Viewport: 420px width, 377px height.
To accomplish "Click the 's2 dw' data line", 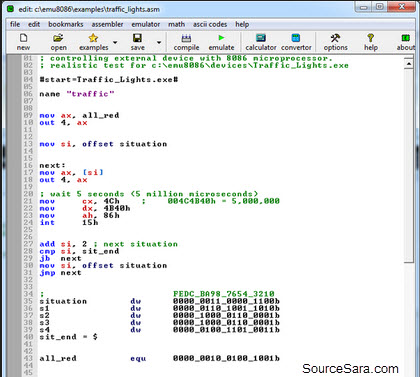I will click(159, 316).
